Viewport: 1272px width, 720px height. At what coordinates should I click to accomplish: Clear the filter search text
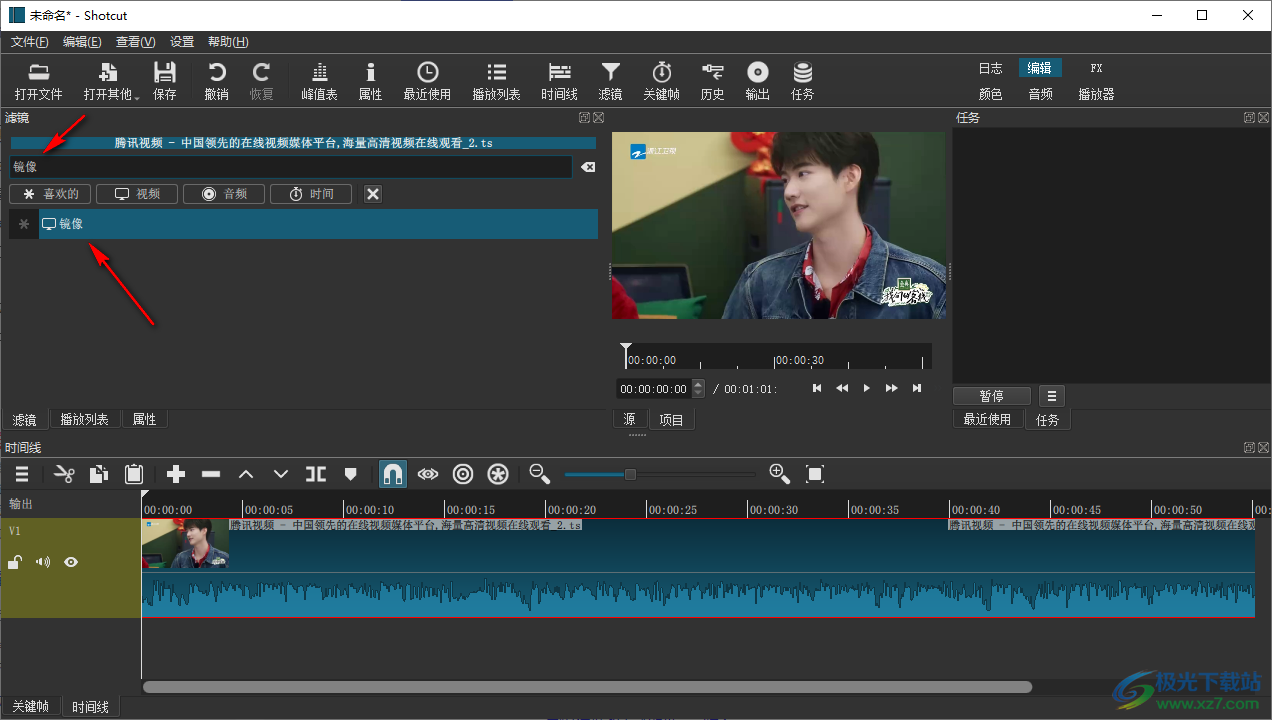coord(588,167)
